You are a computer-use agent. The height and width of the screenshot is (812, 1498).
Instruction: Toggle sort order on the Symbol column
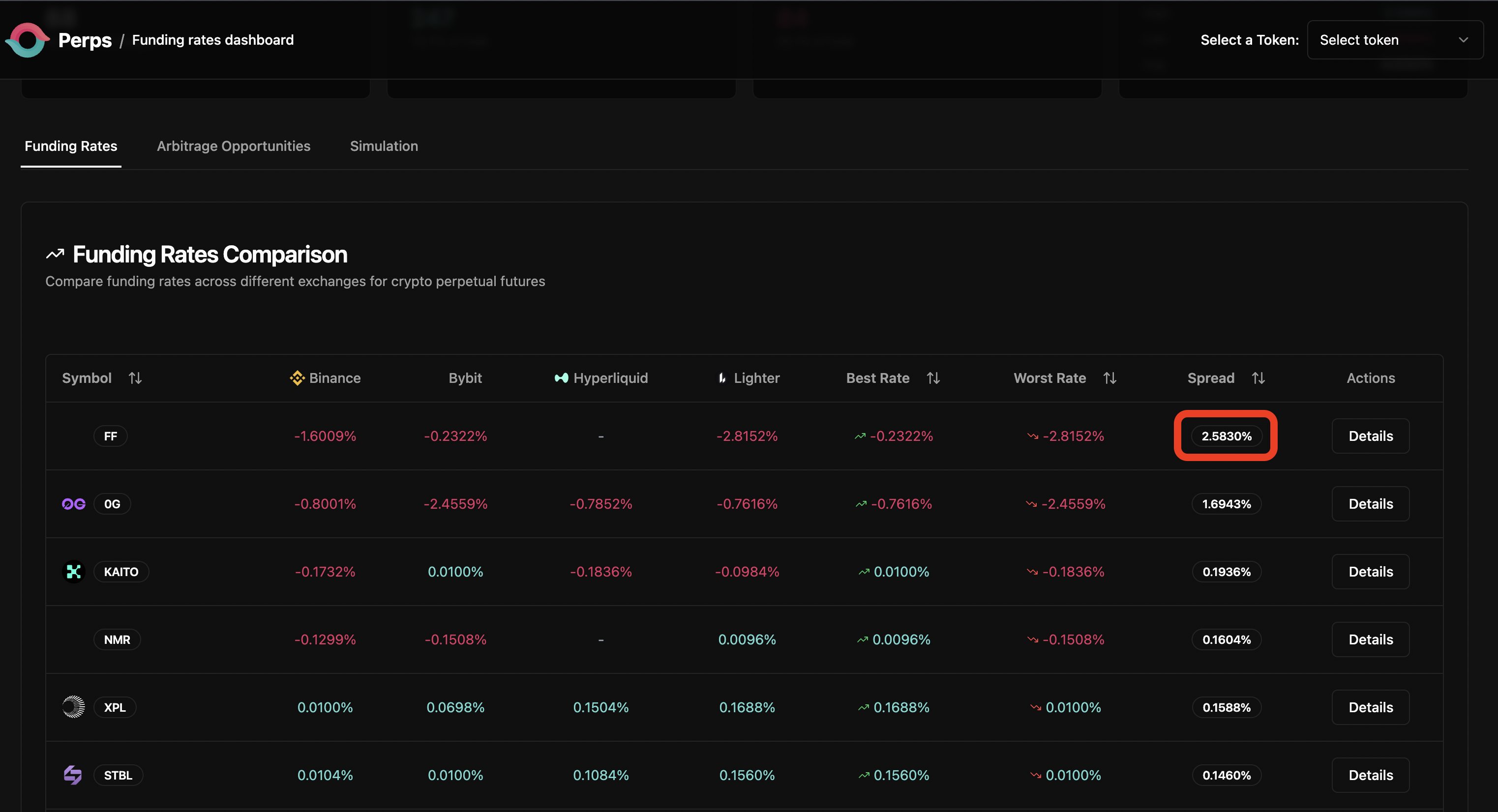click(135, 378)
